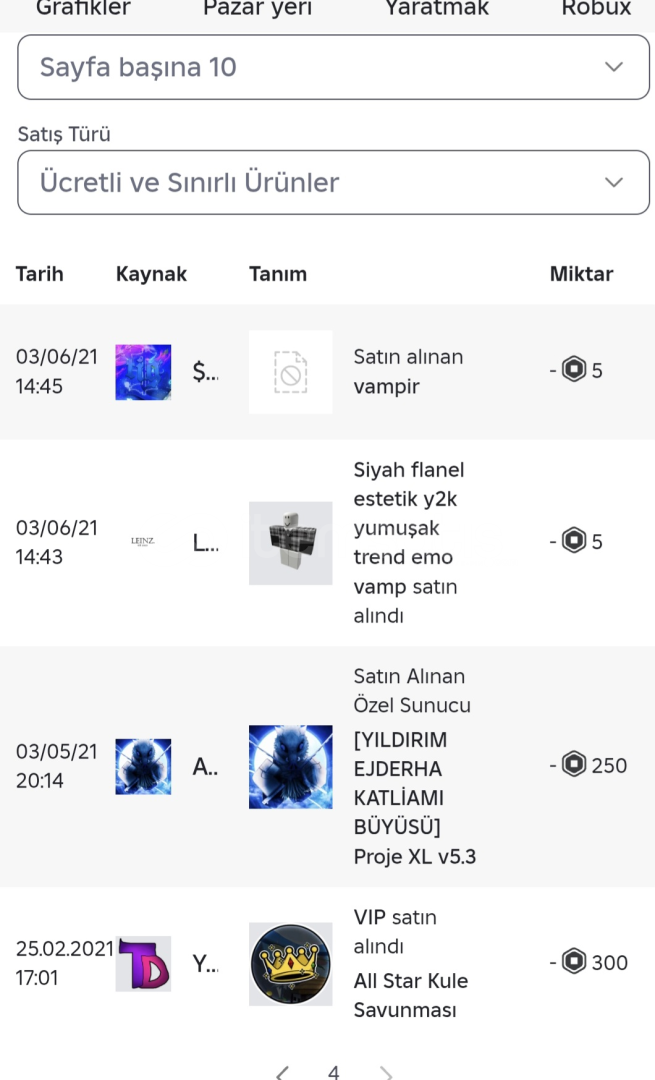The image size is (655, 1080).
Task: Go to the previous page arrow
Action: point(283,1073)
